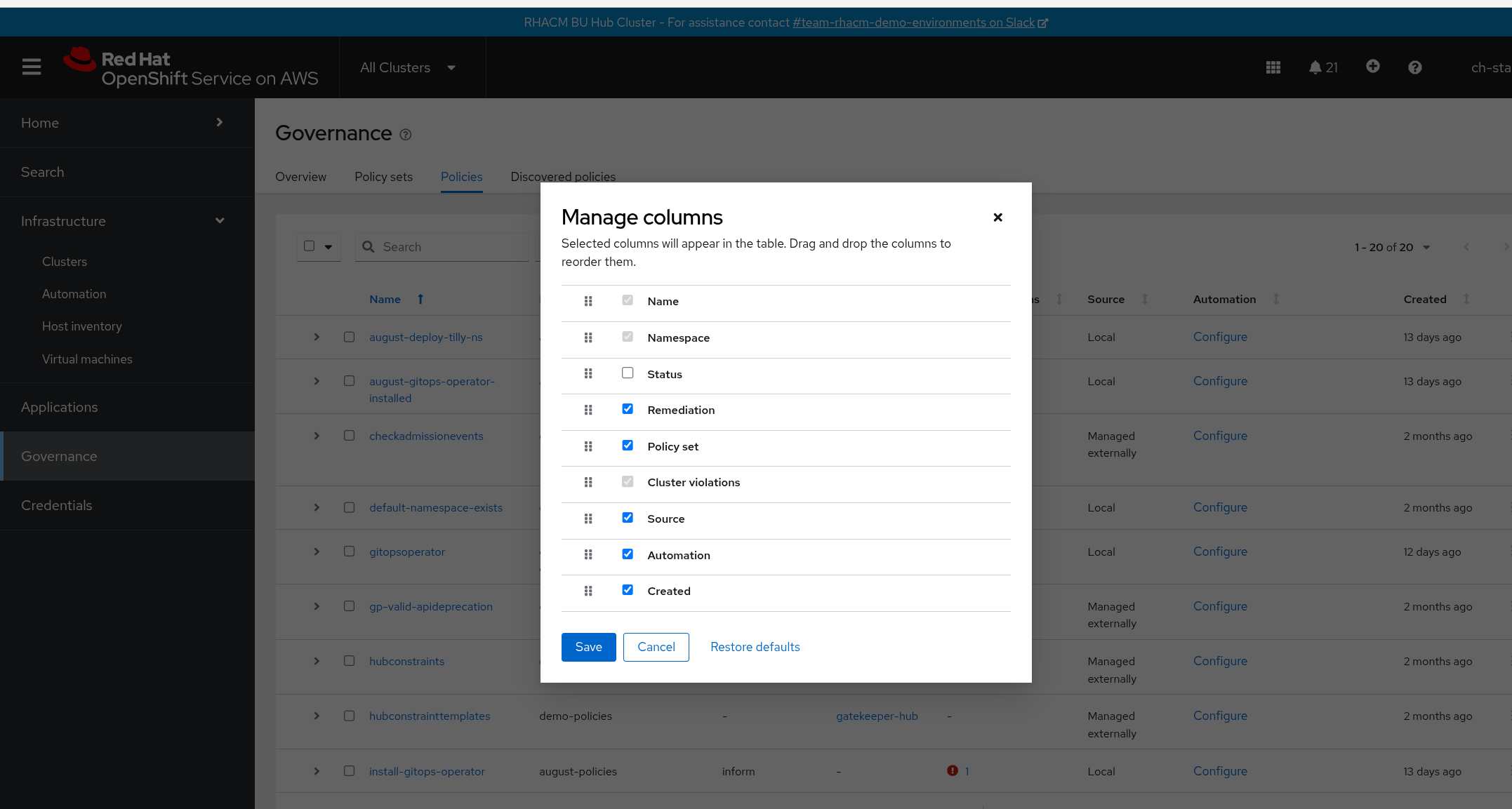1512x809 pixels.
Task: Open the hamburger navigation menu
Action: tap(32, 67)
